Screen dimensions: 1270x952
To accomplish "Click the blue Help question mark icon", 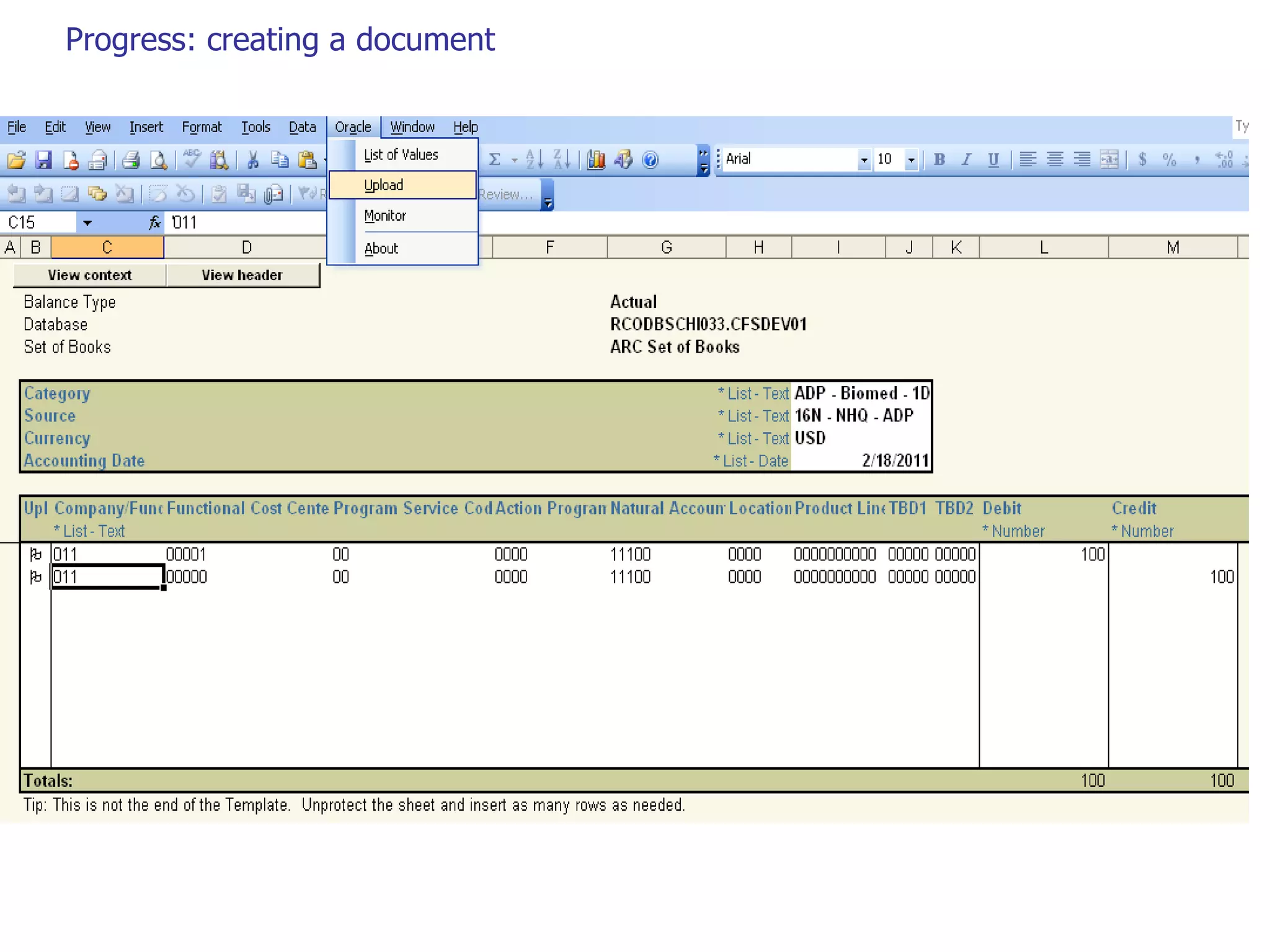I will click(x=650, y=160).
